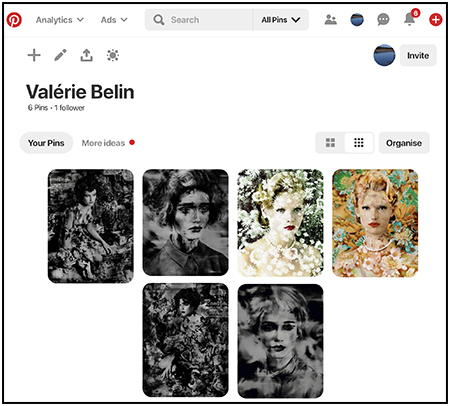The height and width of the screenshot is (406, 450).
Task: Open the Pinterest home logo
Action: coord(14,20)
